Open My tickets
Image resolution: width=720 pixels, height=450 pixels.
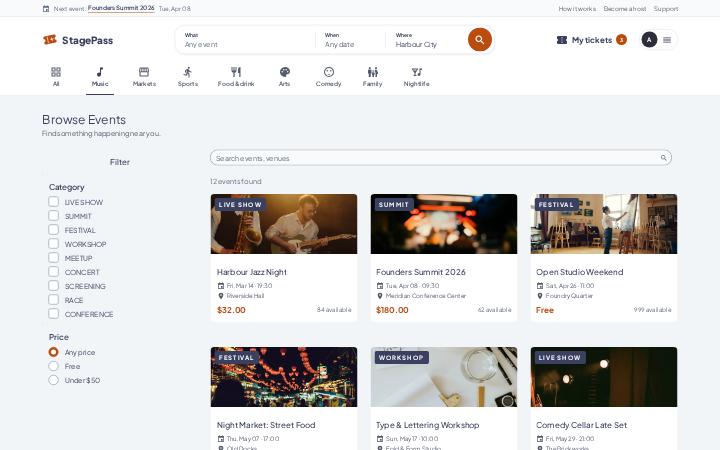click(x=591, y=40)
